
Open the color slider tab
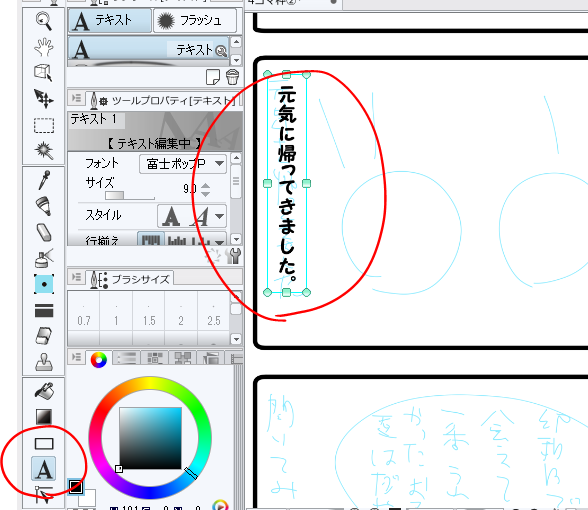click(126, 358)
